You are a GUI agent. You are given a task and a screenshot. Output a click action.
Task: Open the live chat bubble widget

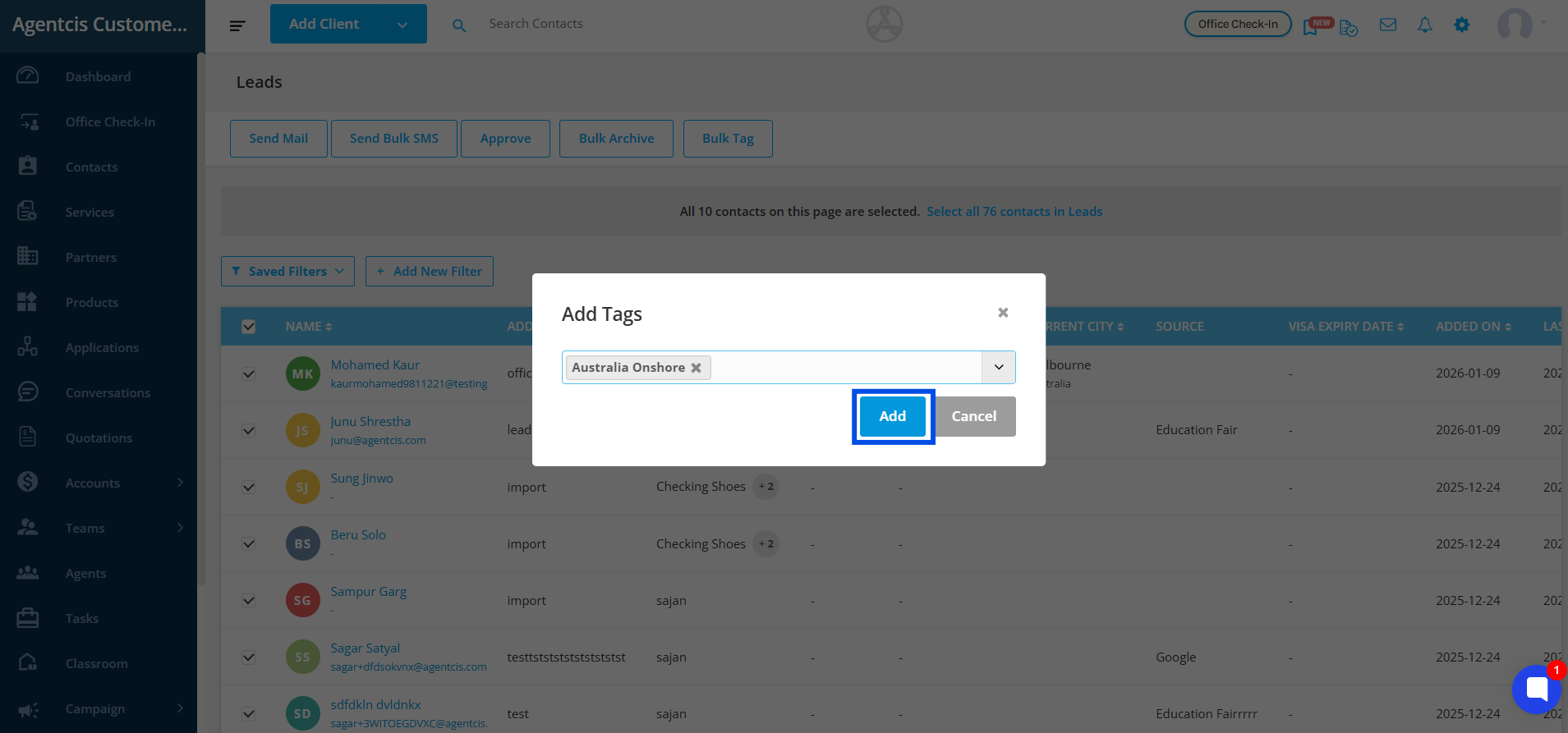(x=1536, y=689)
